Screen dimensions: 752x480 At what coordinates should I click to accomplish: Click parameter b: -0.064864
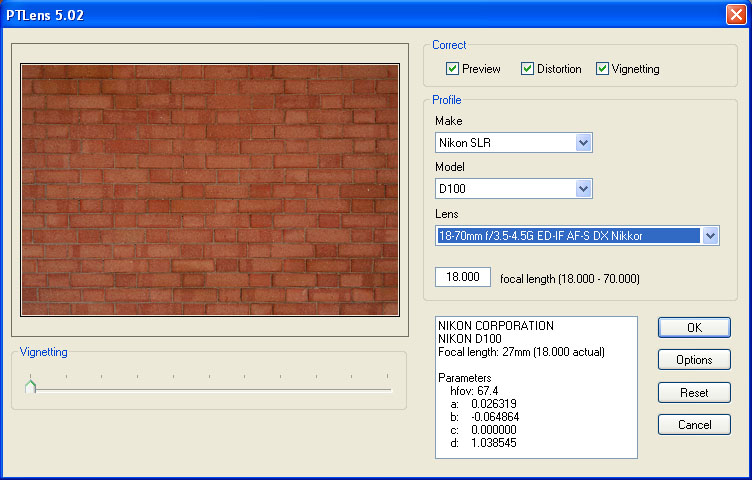pos(484,417)
